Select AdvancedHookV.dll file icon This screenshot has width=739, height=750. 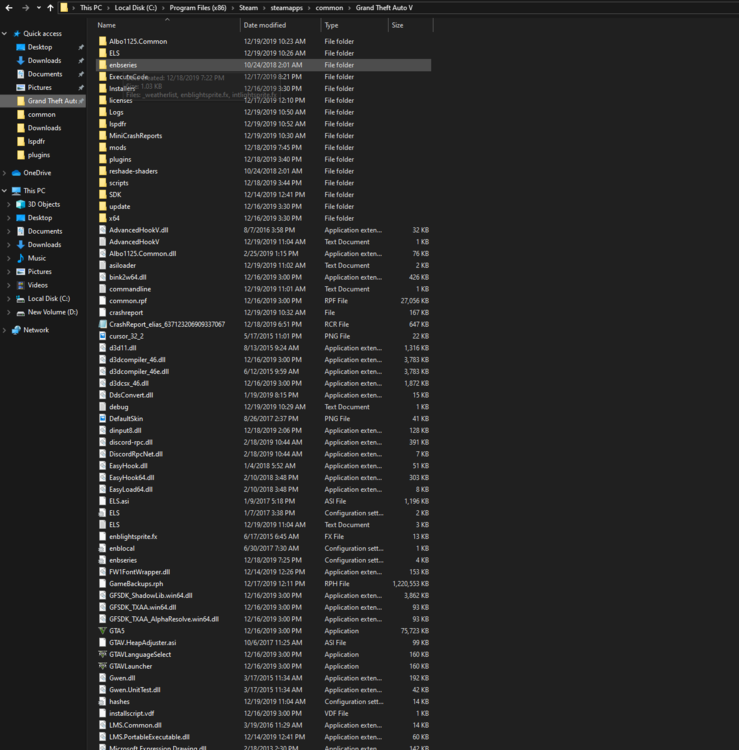[x=102, y=230]
